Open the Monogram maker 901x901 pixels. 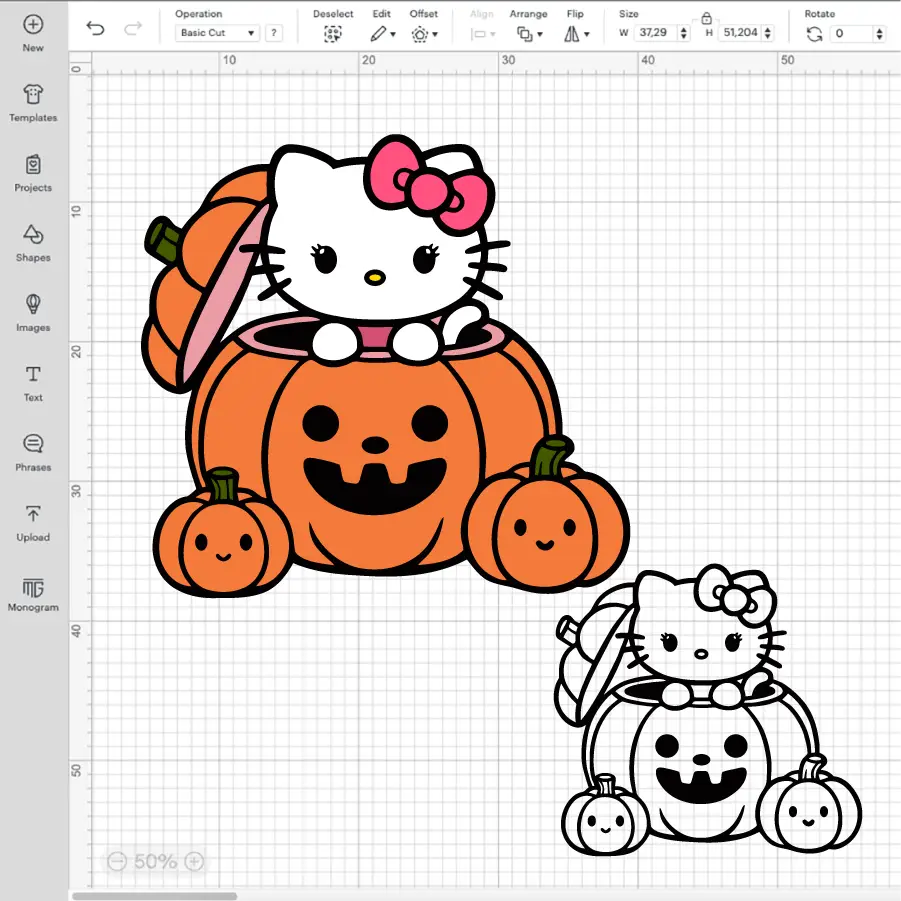click(33, 594)
